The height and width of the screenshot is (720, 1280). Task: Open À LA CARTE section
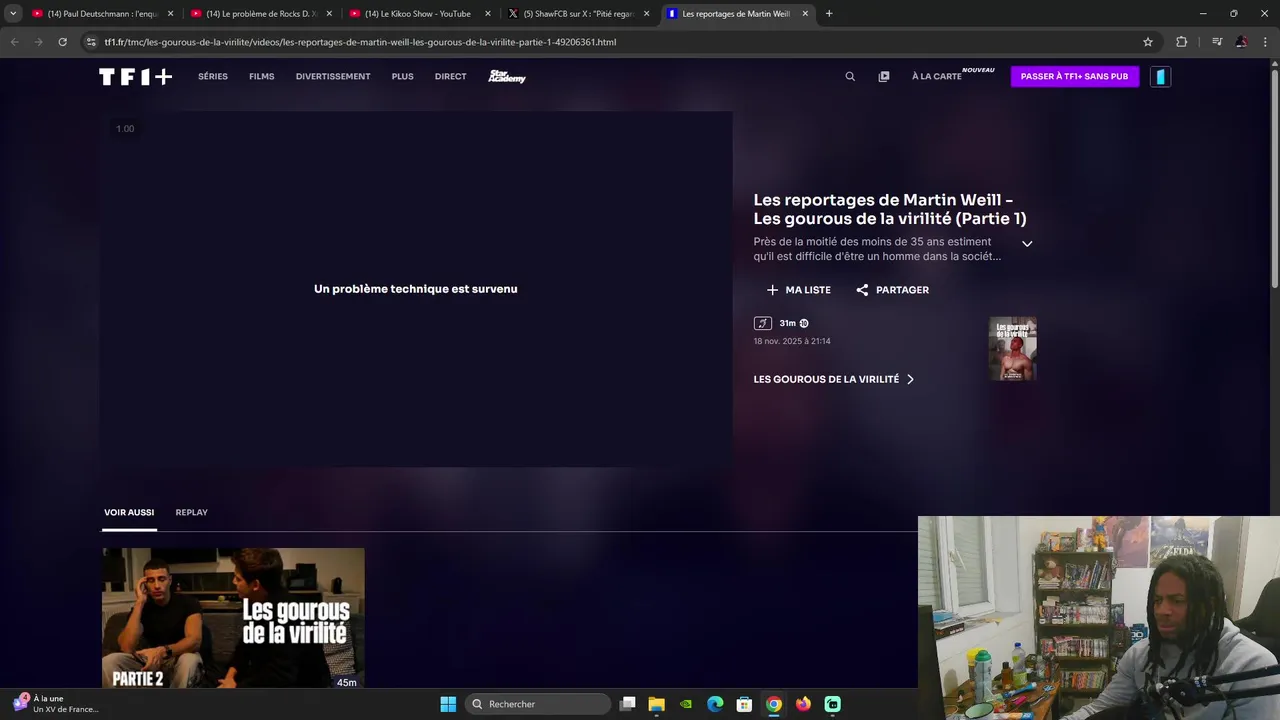(937, 77)
